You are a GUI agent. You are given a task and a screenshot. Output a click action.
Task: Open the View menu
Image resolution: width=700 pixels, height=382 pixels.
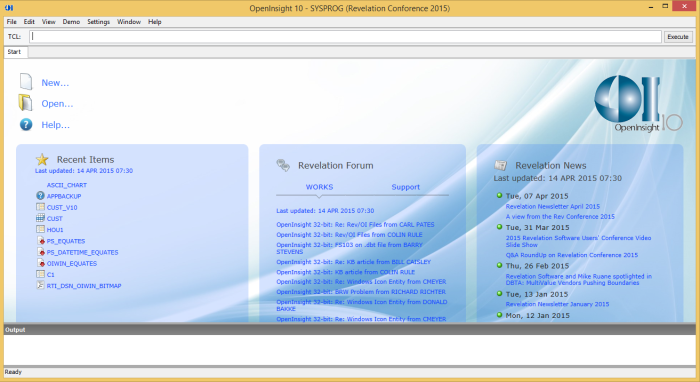click(x=49, y=21)
